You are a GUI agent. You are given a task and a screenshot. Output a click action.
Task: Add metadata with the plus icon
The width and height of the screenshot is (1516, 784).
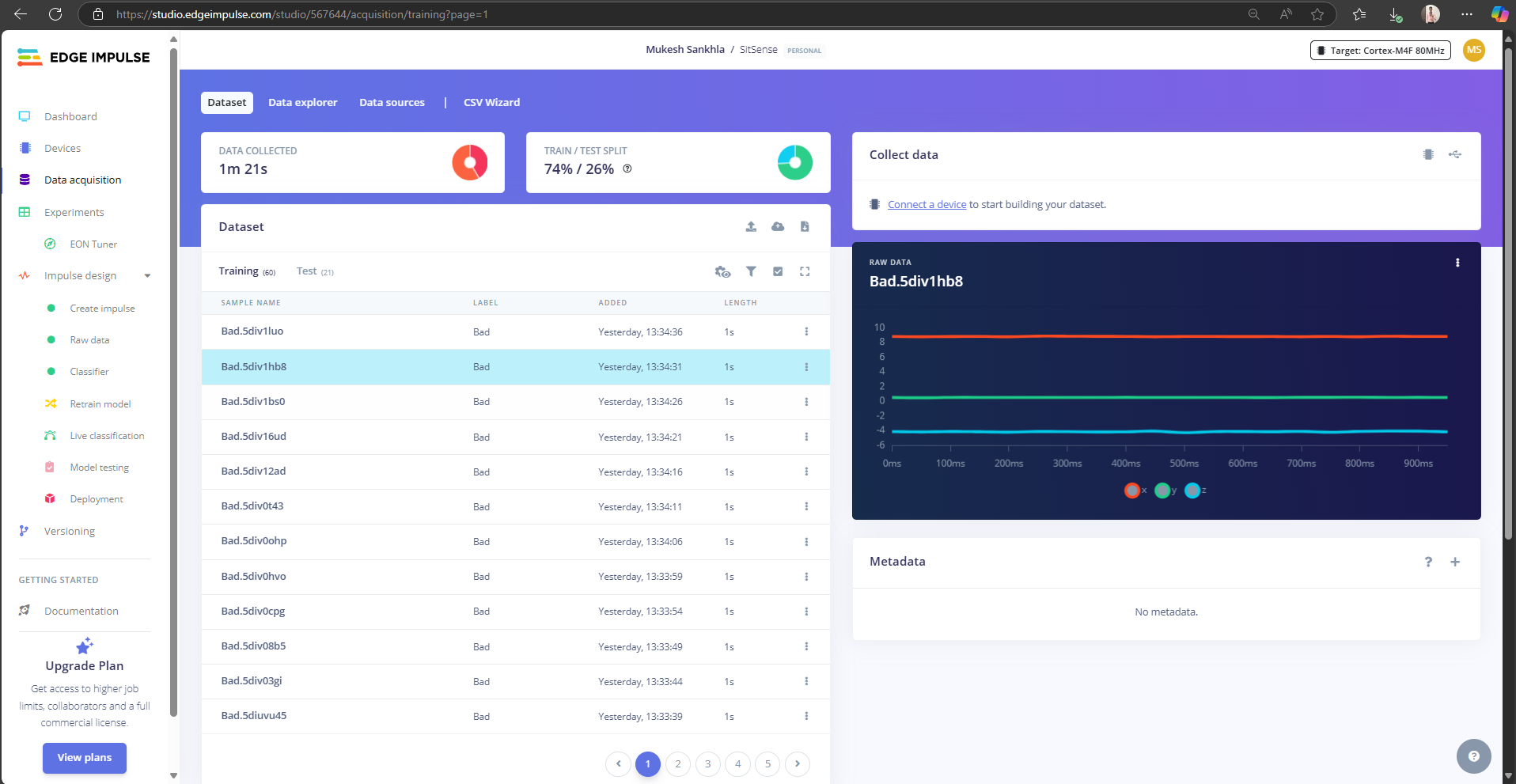point(1455,562)
